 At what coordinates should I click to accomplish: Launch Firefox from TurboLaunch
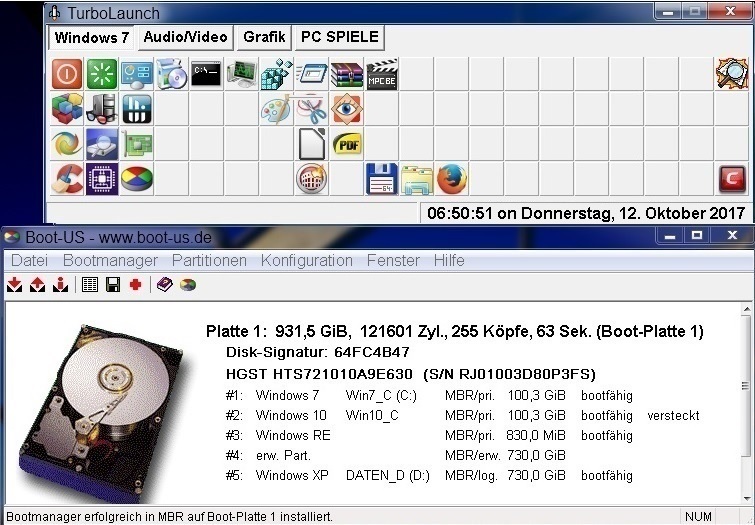[x=452, y=179]
